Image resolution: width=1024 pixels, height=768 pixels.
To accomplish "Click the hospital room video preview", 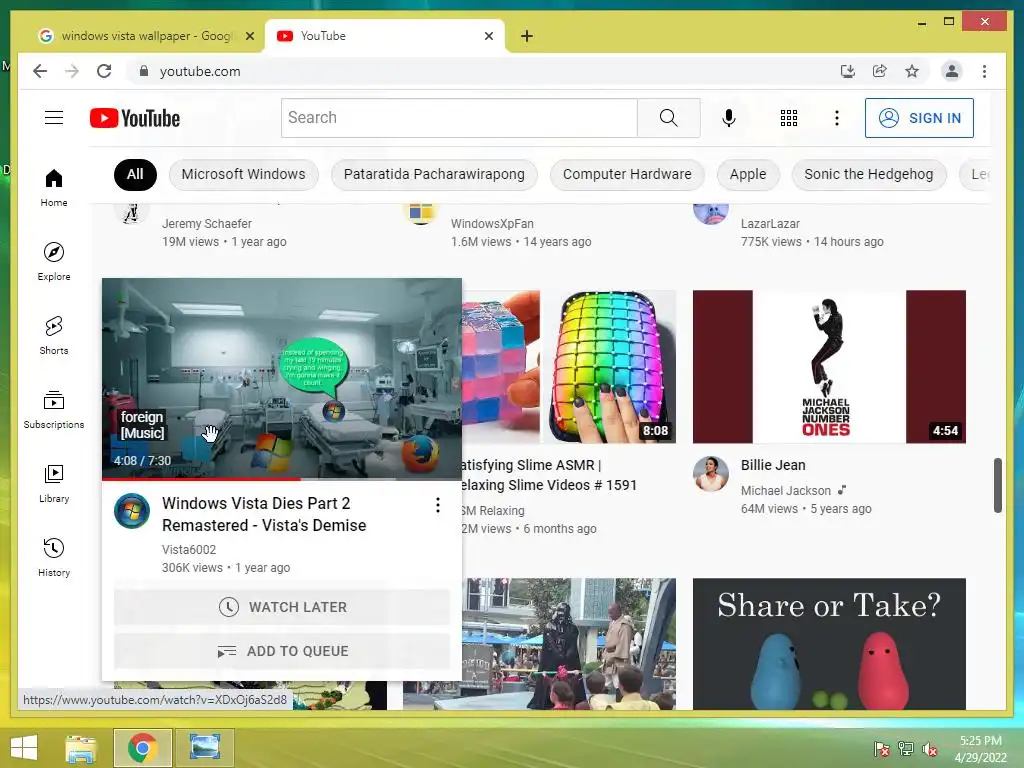I will (282, 379).
